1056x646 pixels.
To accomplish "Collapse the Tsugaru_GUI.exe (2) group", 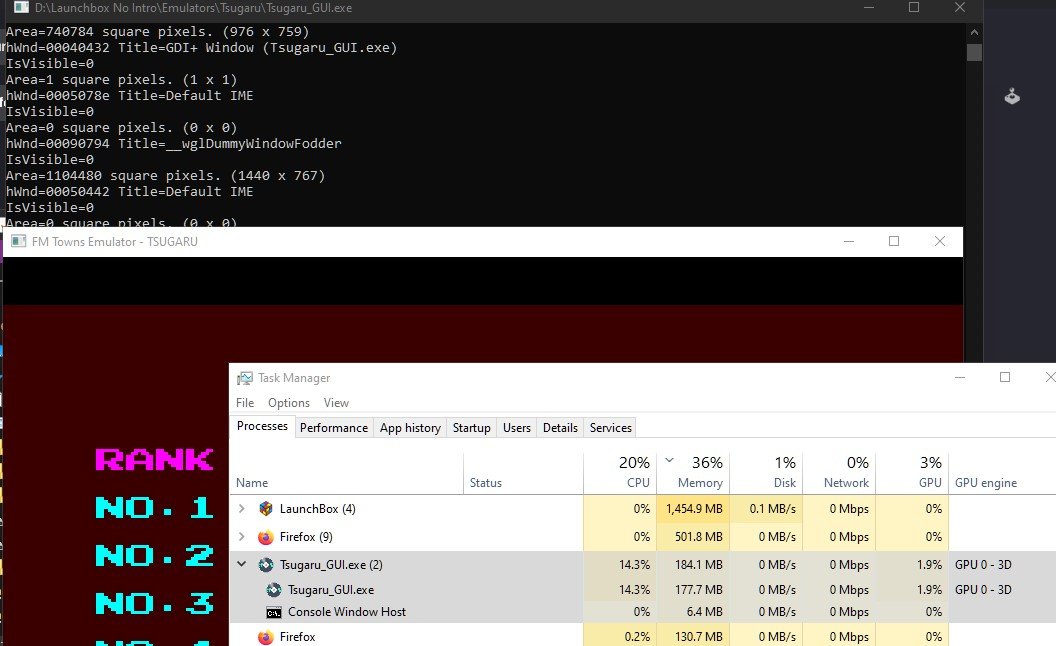I will click(242, 564).
